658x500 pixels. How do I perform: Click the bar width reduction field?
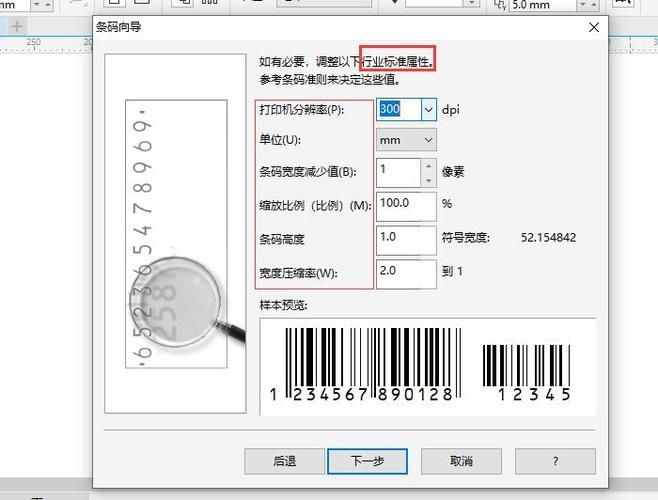(398, 173)
